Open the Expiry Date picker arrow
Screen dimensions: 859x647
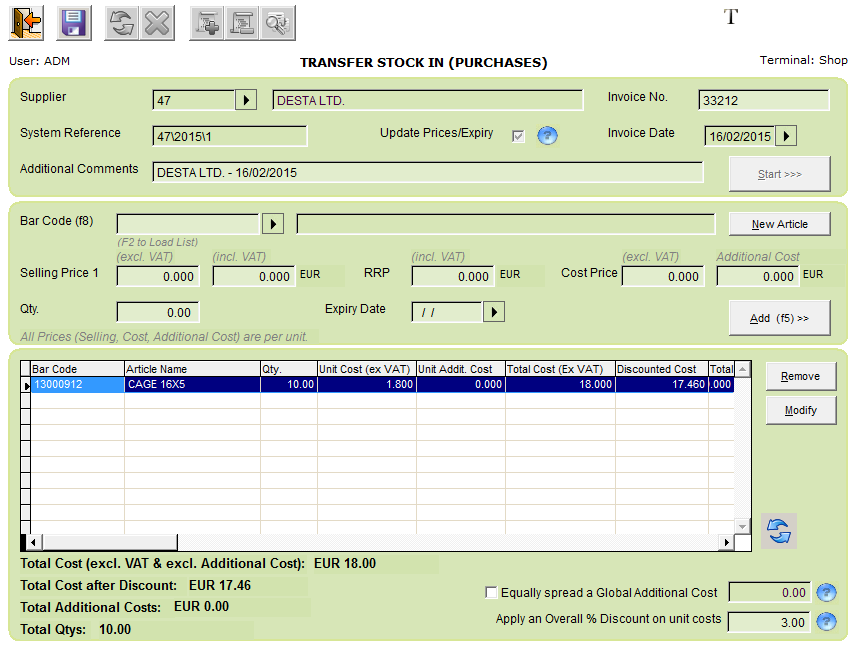click(x=493, y=312)
